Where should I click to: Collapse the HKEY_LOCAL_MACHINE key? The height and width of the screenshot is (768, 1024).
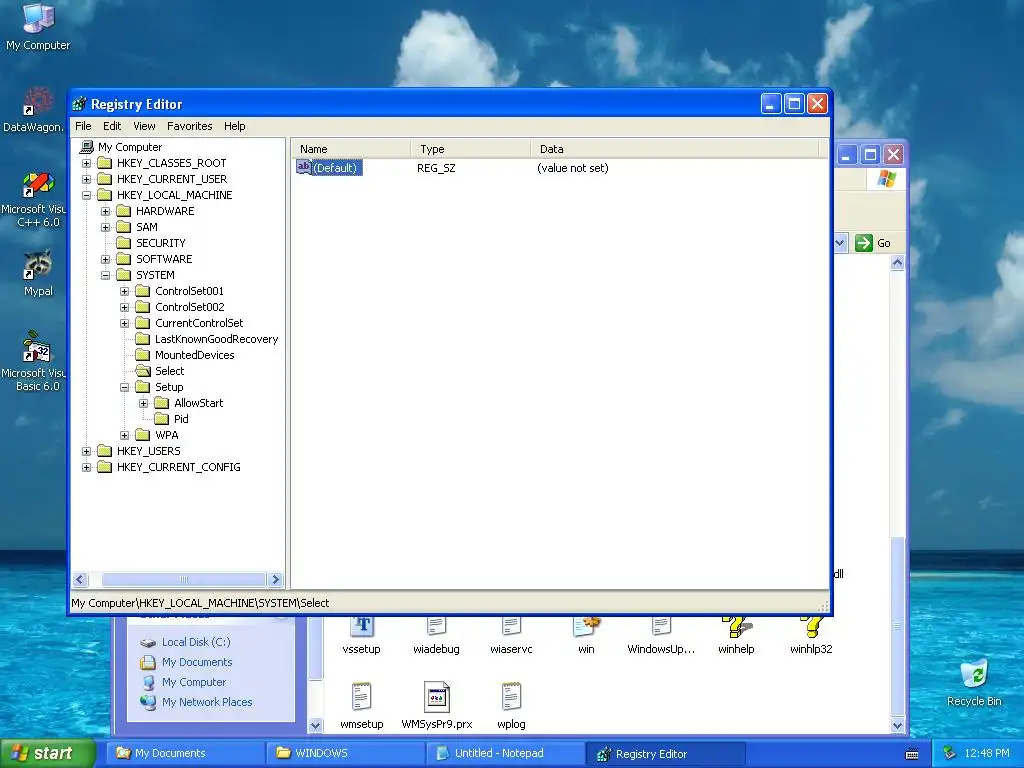coord(86,195)
